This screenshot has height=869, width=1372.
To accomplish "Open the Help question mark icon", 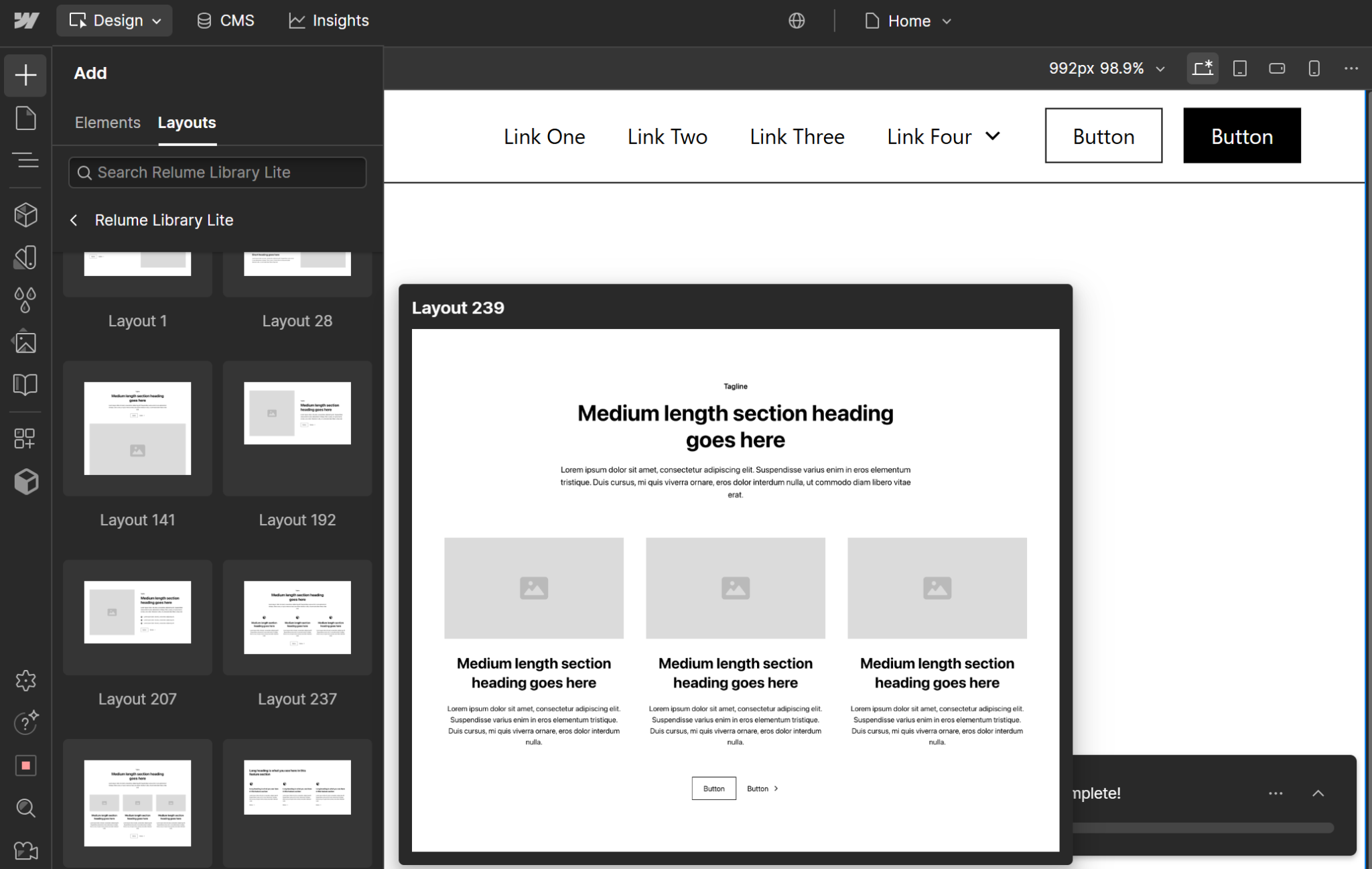I will pos(25,723).
